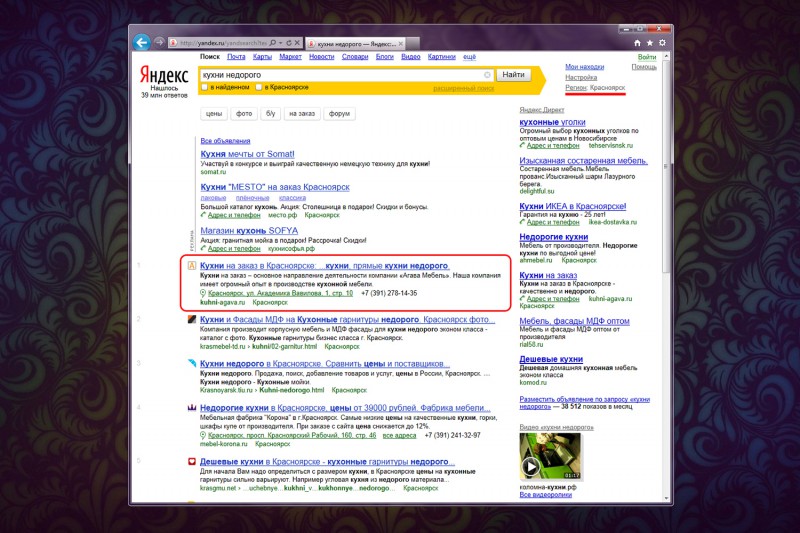Click the browser Forward arrow button
The image size is (800, 533).
[159, 42]
